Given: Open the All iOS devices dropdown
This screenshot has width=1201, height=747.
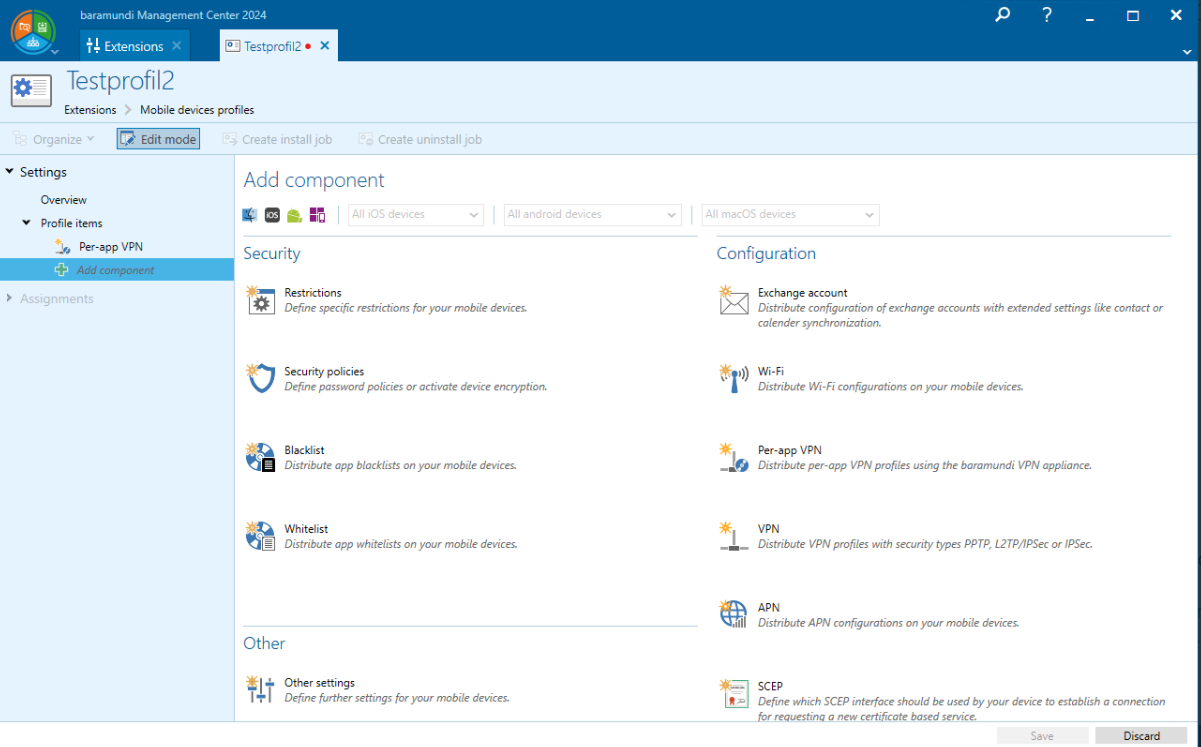Looking at the screenshot, I should point(416,214).
